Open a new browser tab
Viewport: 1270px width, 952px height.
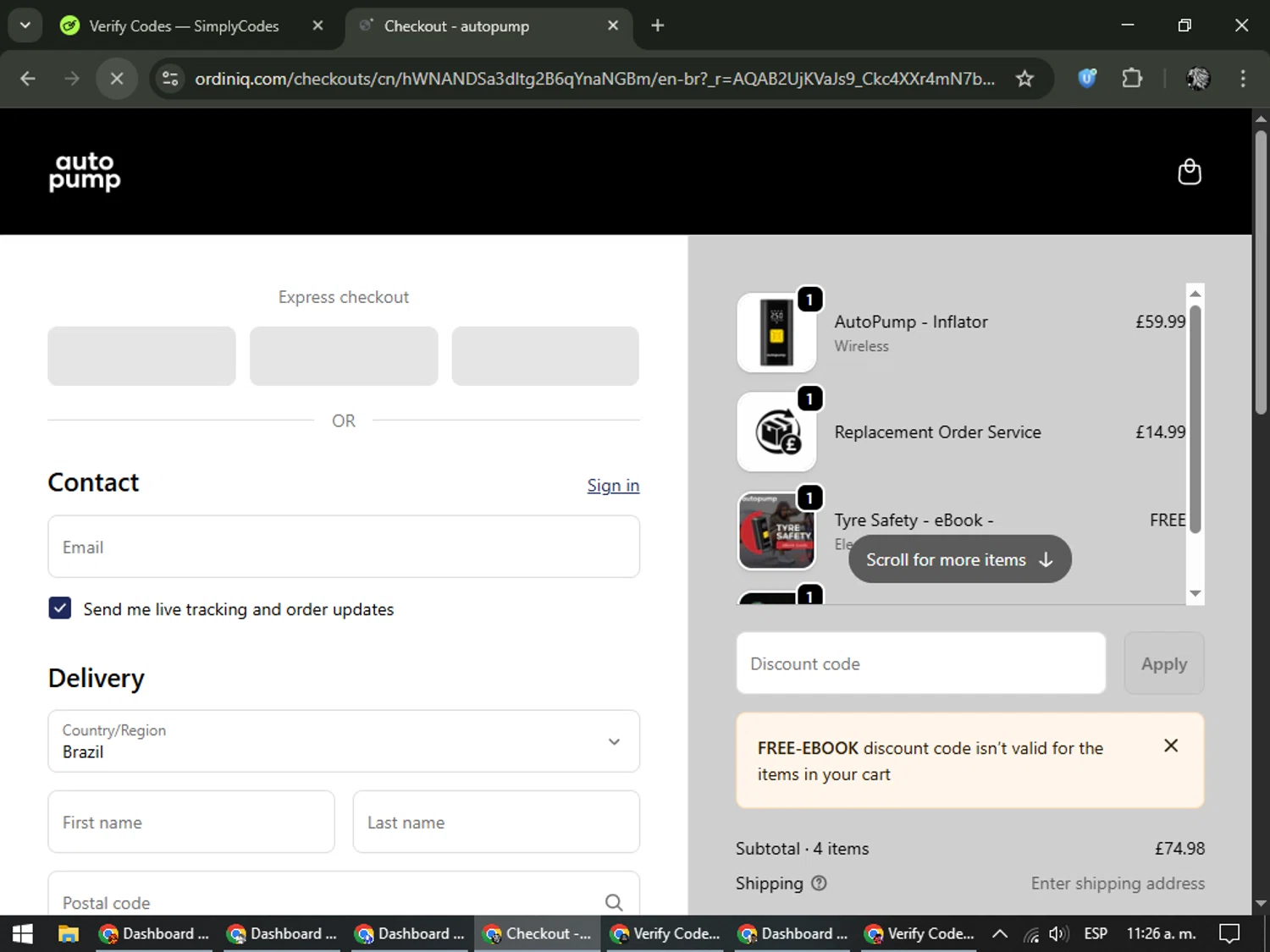pos(657,25)
